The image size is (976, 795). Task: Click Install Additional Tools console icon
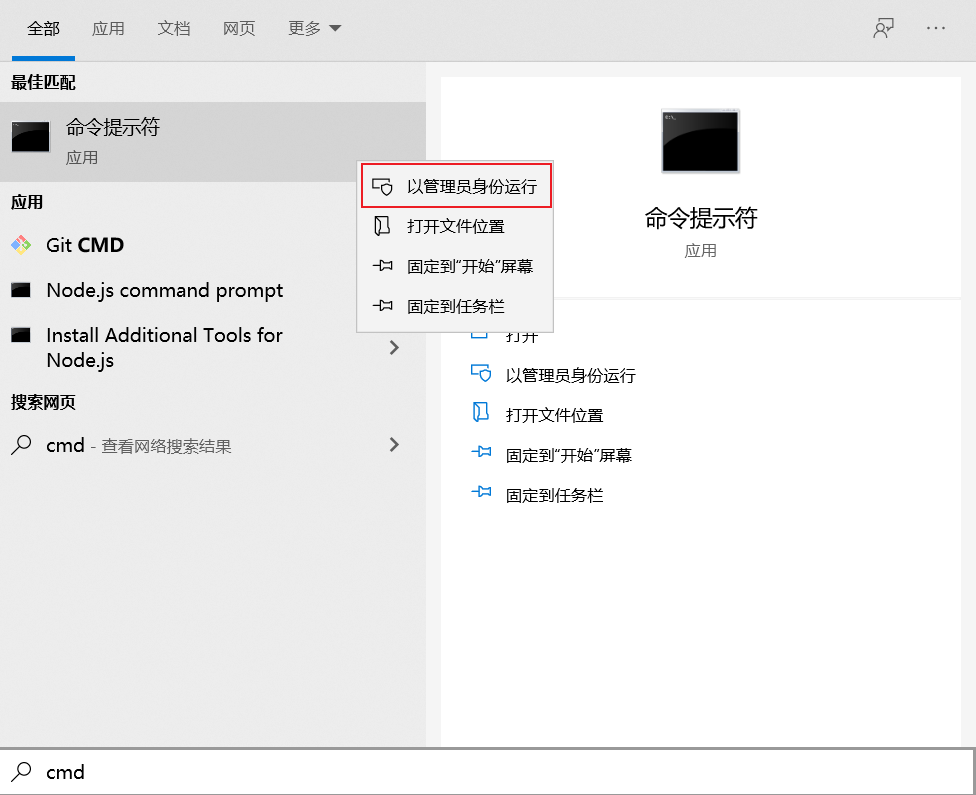pos(21,335)
